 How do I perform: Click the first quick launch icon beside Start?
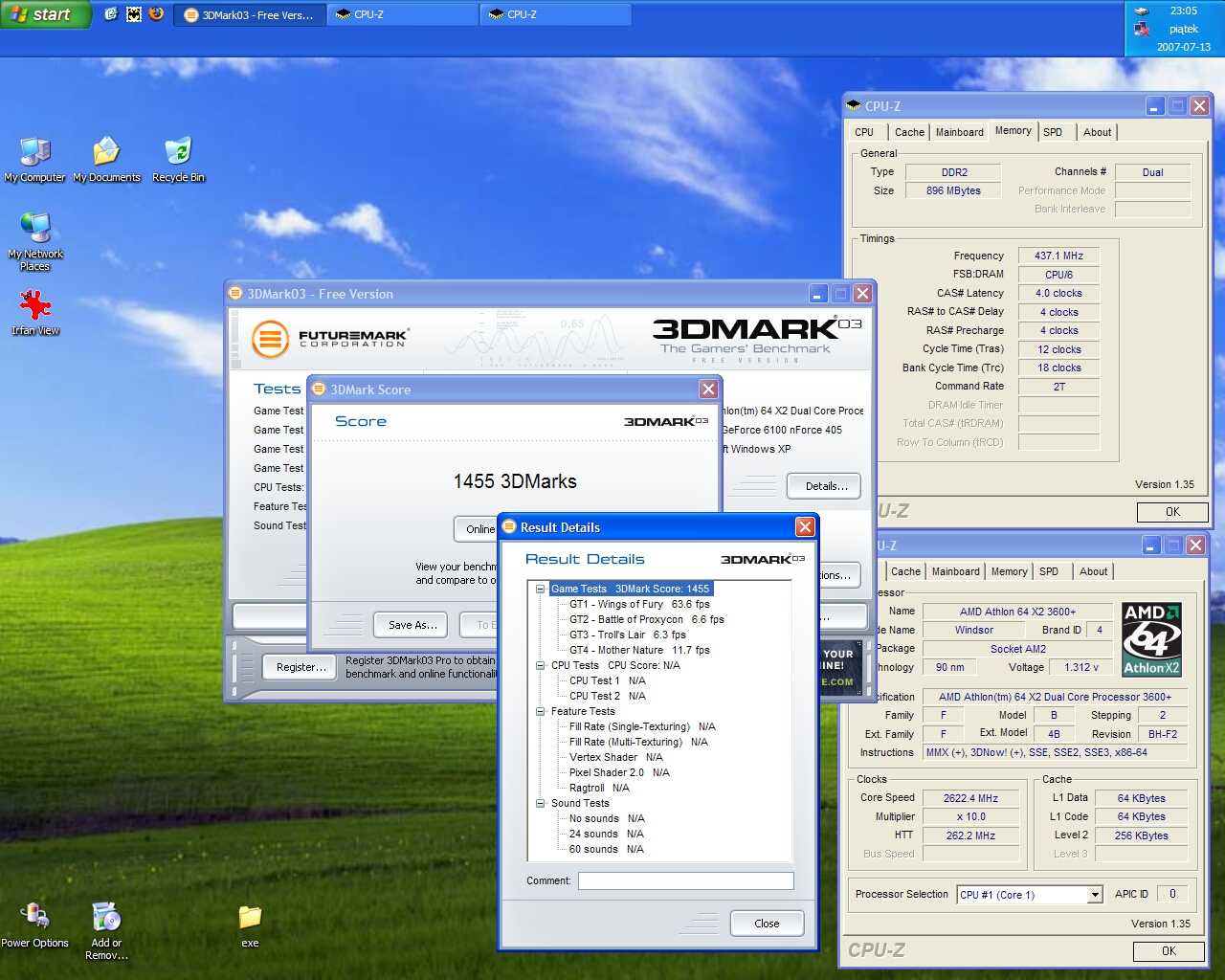click(x=110, y=14)
